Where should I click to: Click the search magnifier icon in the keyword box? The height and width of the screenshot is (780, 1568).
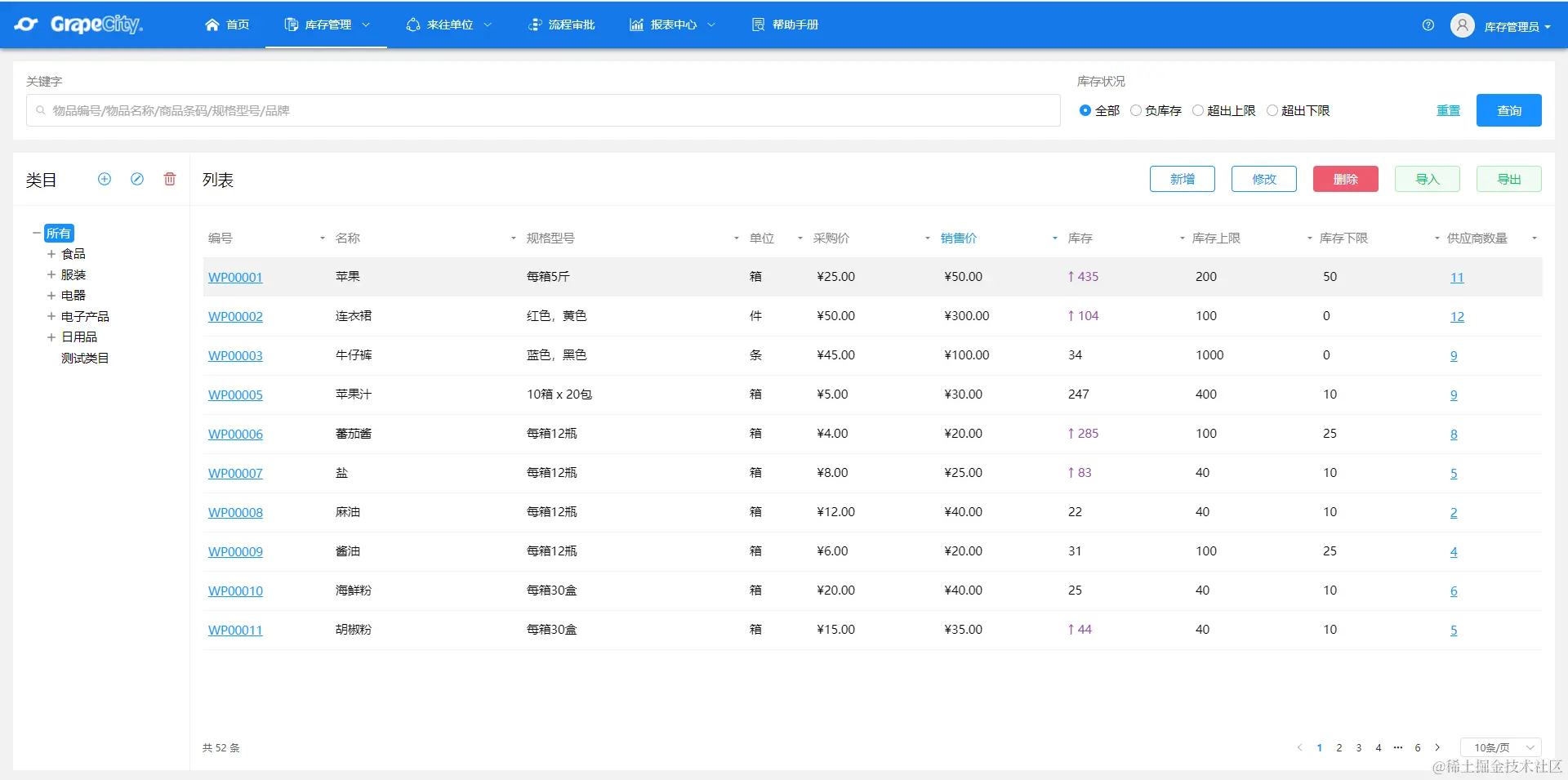pos(41,110)
